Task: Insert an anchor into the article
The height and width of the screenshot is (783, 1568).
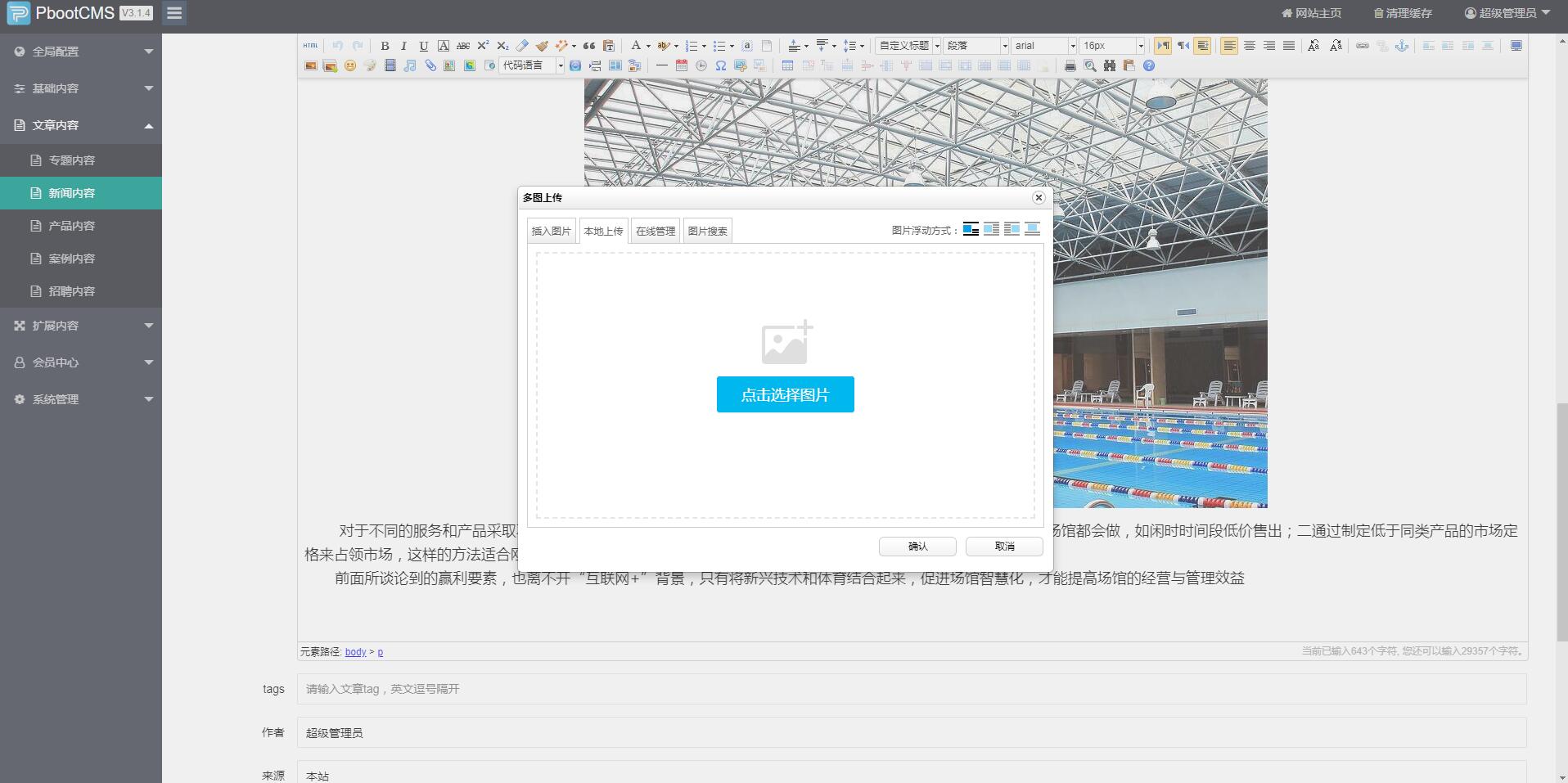Action: pyautogui.click(x=1402, y=47)
